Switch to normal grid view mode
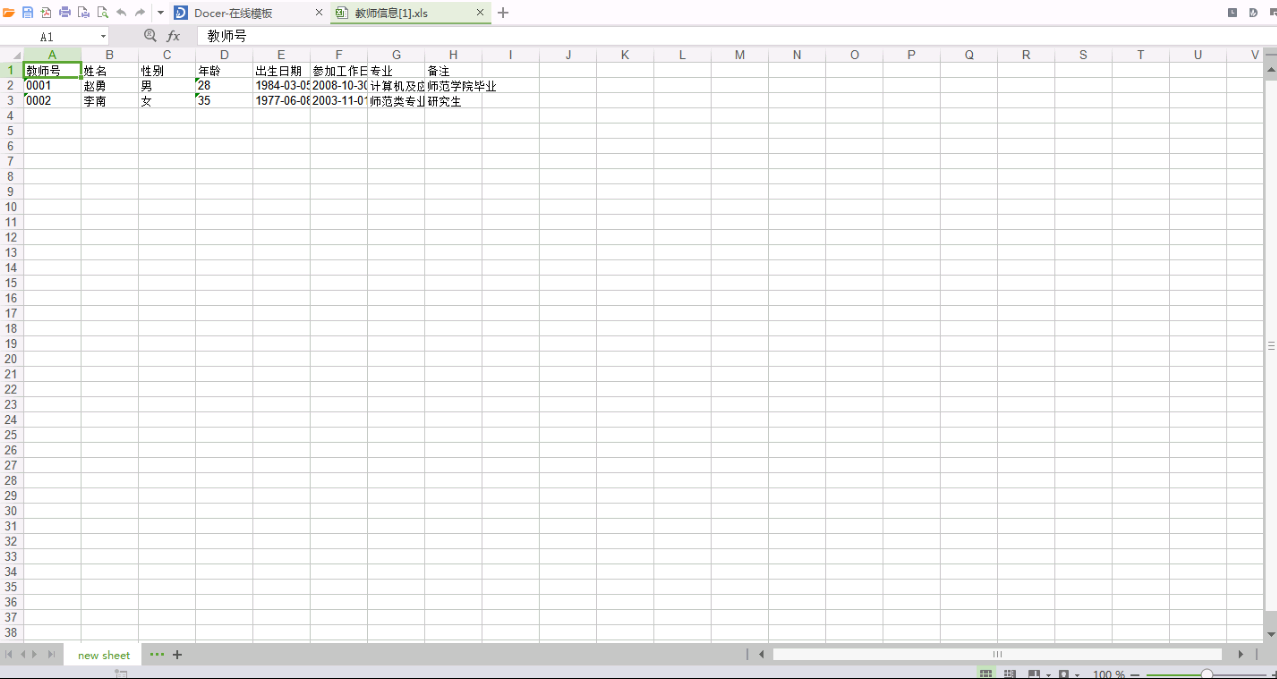The image size is (1277, 679). [x=986, y=675]
